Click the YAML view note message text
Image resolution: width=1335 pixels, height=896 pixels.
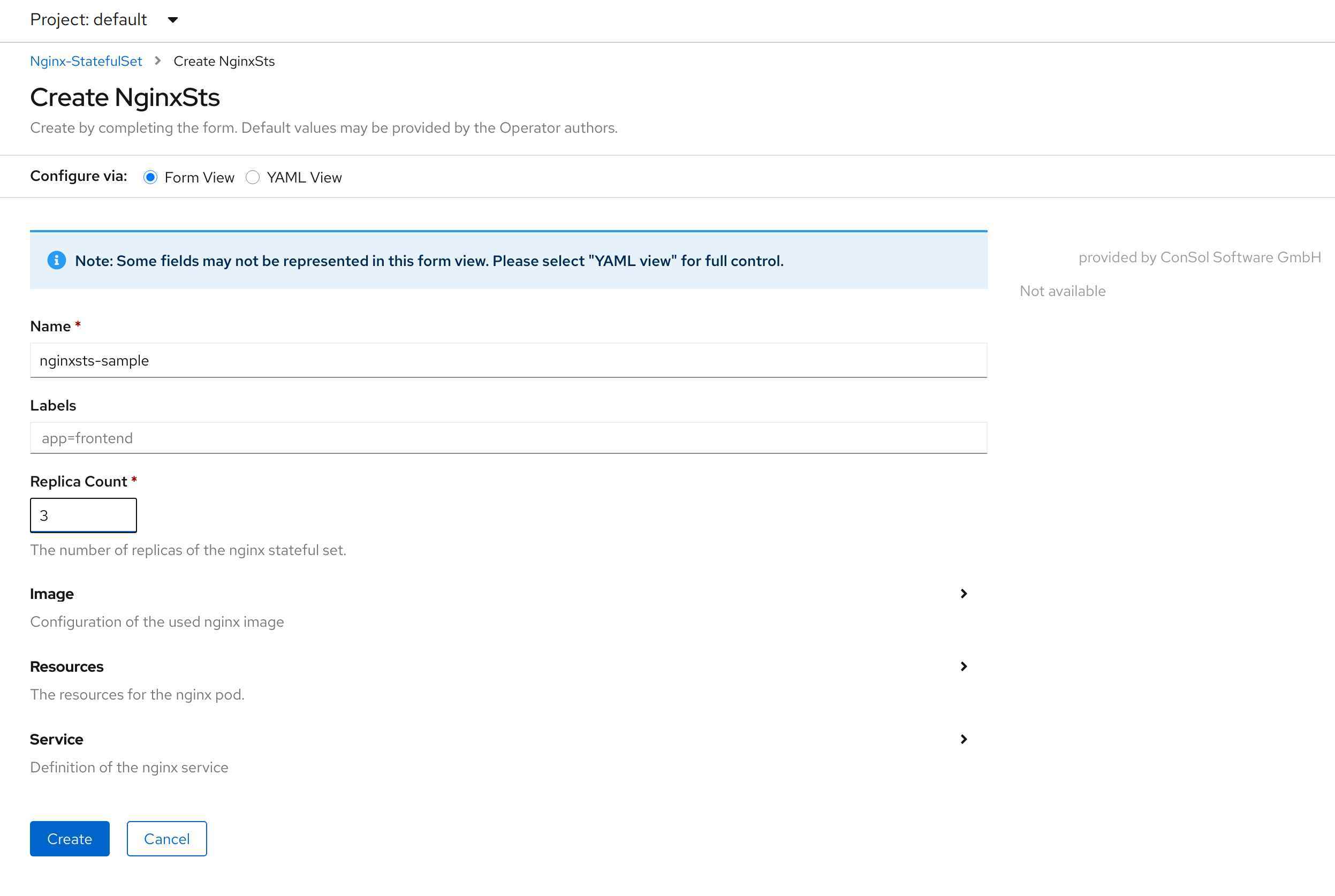point(429,261)
